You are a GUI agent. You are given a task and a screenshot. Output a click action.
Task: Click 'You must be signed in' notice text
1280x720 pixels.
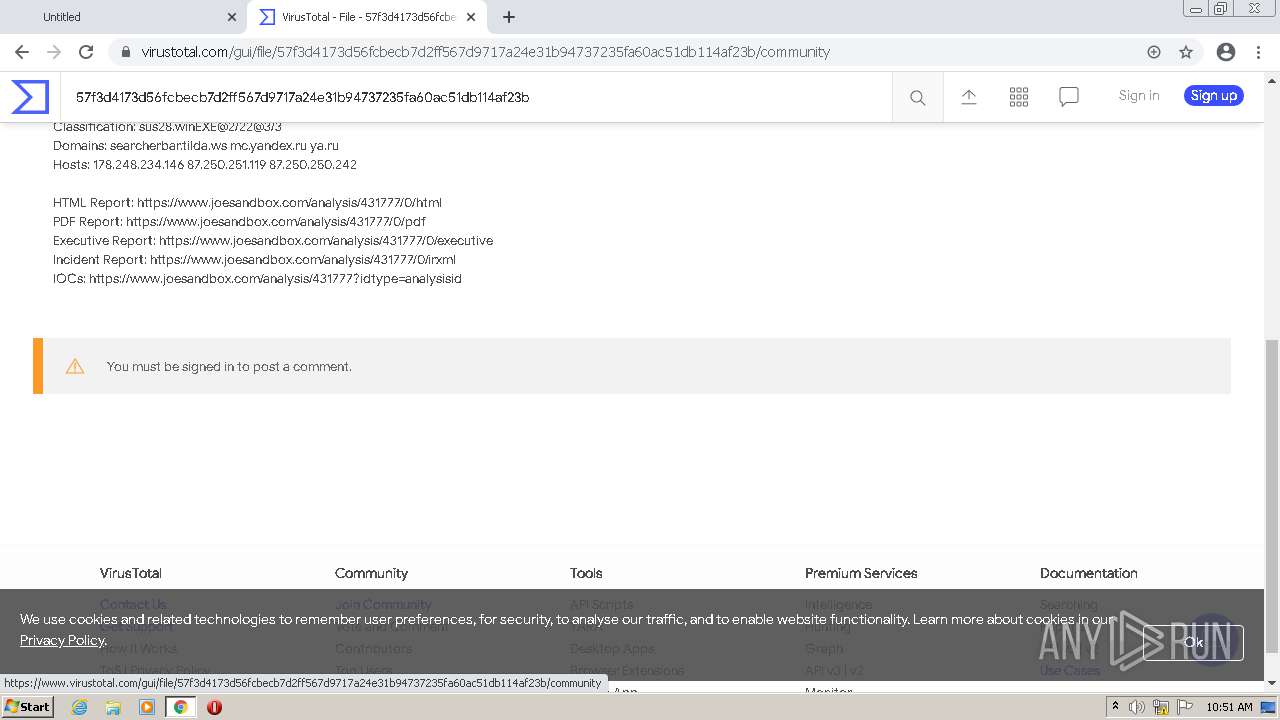(229, 366)
